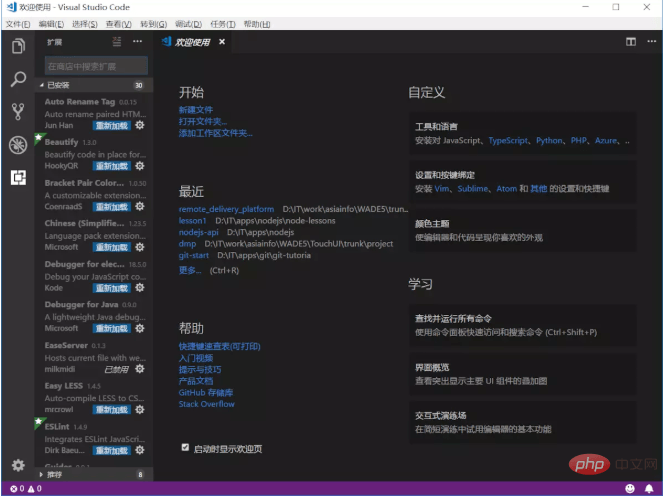
Task: Reload Beautify with 重新加载 button
Action: click(x=112, y=166)
